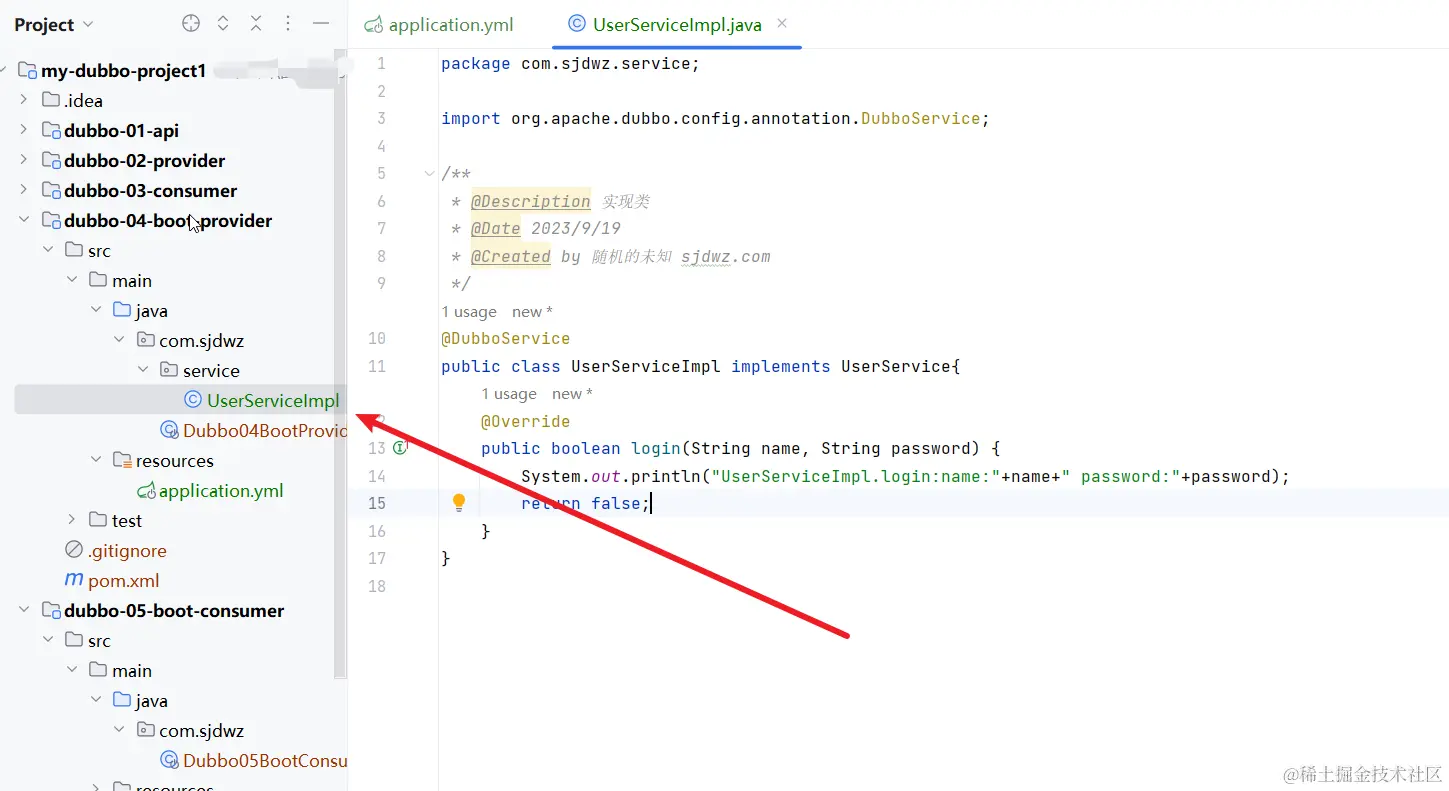
Task: Click 'return false;' on line 15
Action: click(x=586, y=503)
